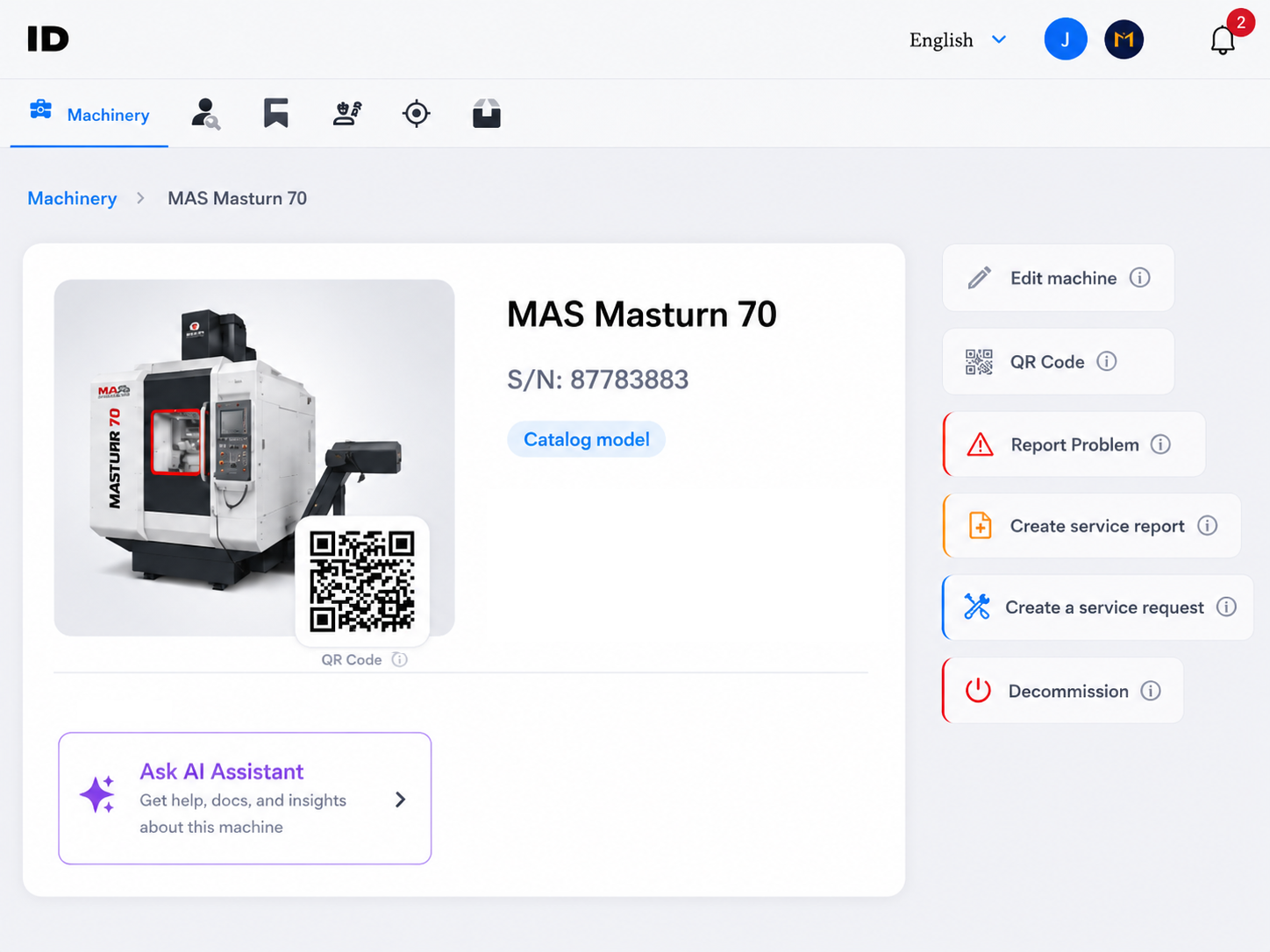Click the Report Problem button

tap(1074, 444)
